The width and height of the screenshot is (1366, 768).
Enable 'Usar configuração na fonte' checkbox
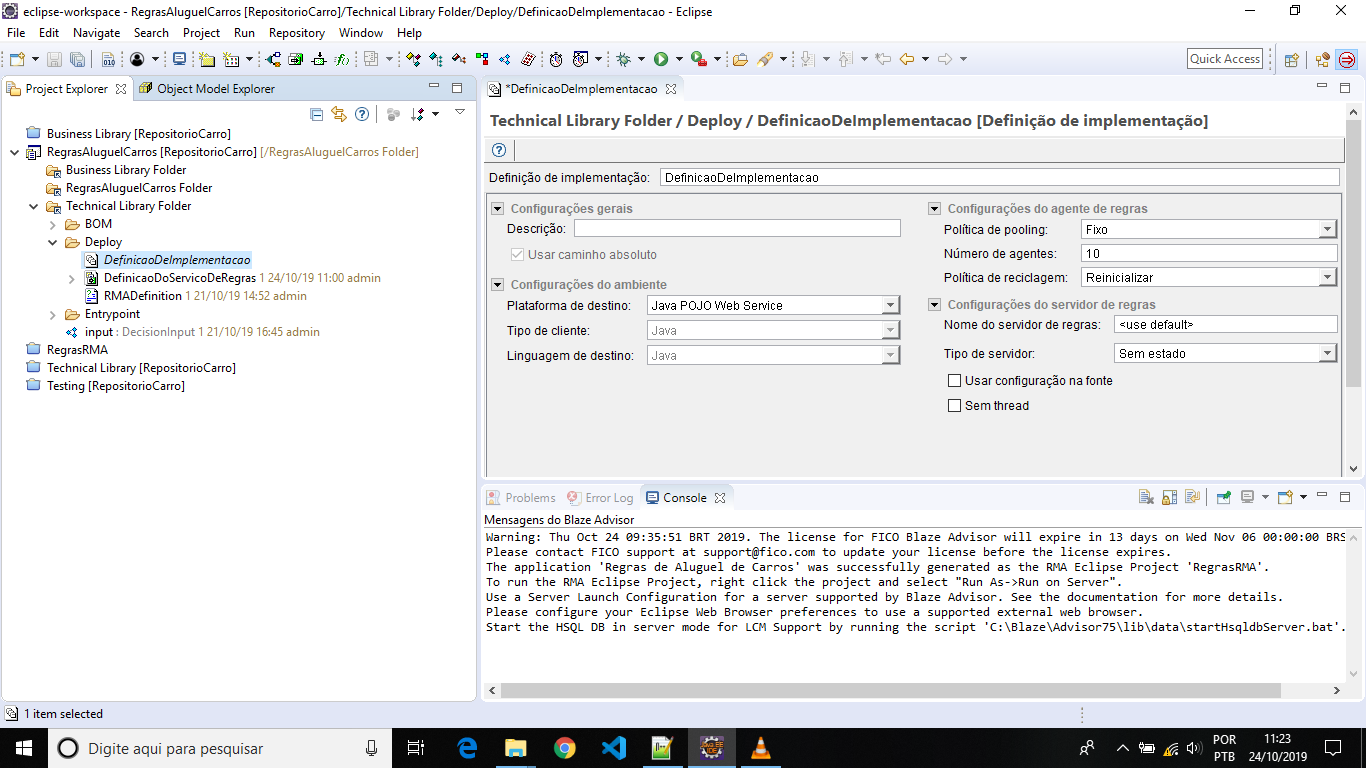coord(955,381)
